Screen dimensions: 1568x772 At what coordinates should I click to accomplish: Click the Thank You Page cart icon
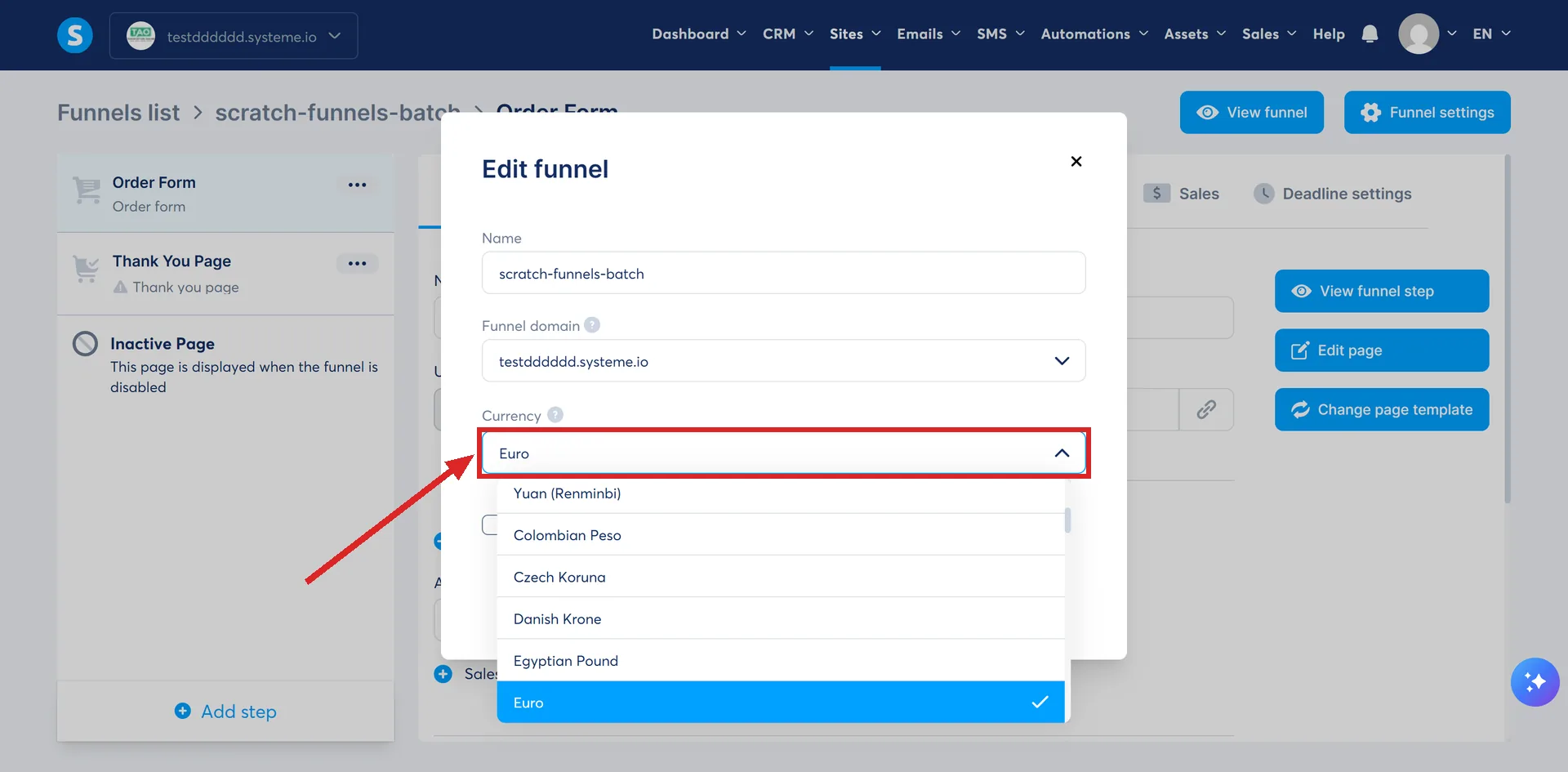pos(86,269)
